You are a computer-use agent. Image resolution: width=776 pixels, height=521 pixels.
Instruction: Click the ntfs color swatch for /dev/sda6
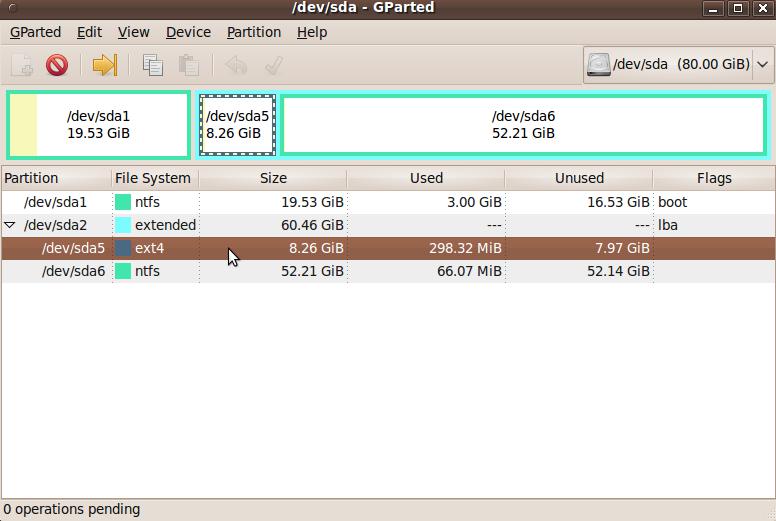(x=123, y=271)
